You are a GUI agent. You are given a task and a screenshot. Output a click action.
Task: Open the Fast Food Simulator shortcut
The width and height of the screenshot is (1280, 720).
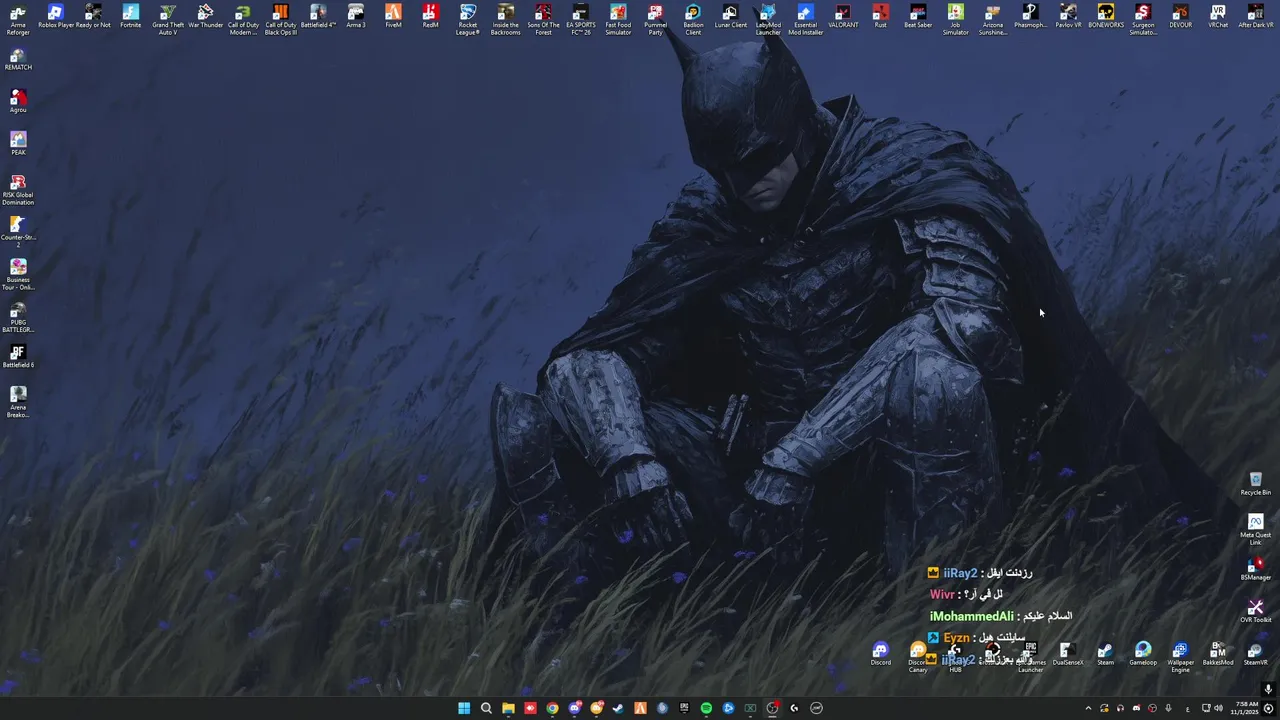click(618, 19)
